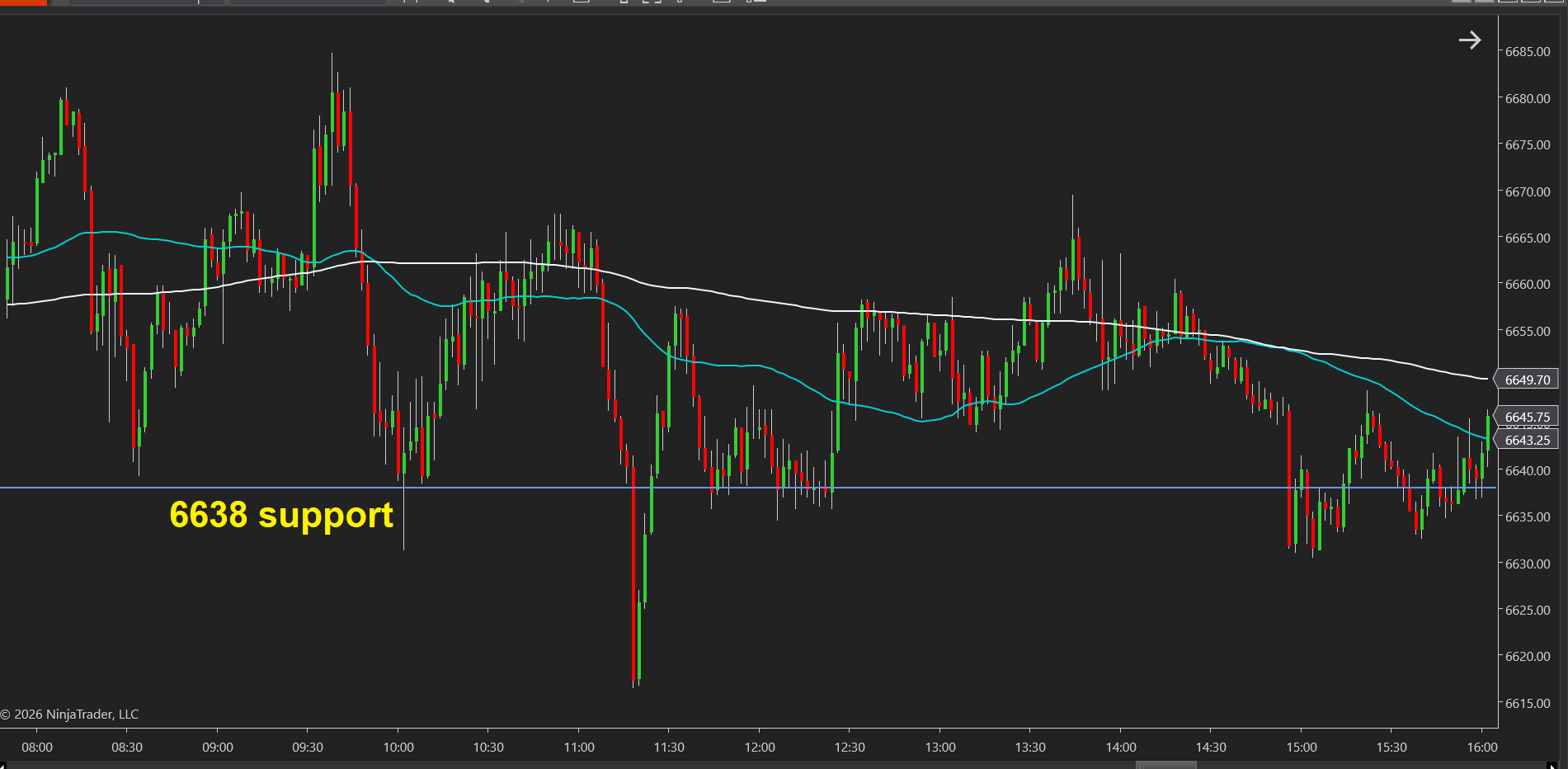Click the 6685.00 price axis label
Image resolution: width=1568 pixels, height=769 pixels.
coord(1528,51)
